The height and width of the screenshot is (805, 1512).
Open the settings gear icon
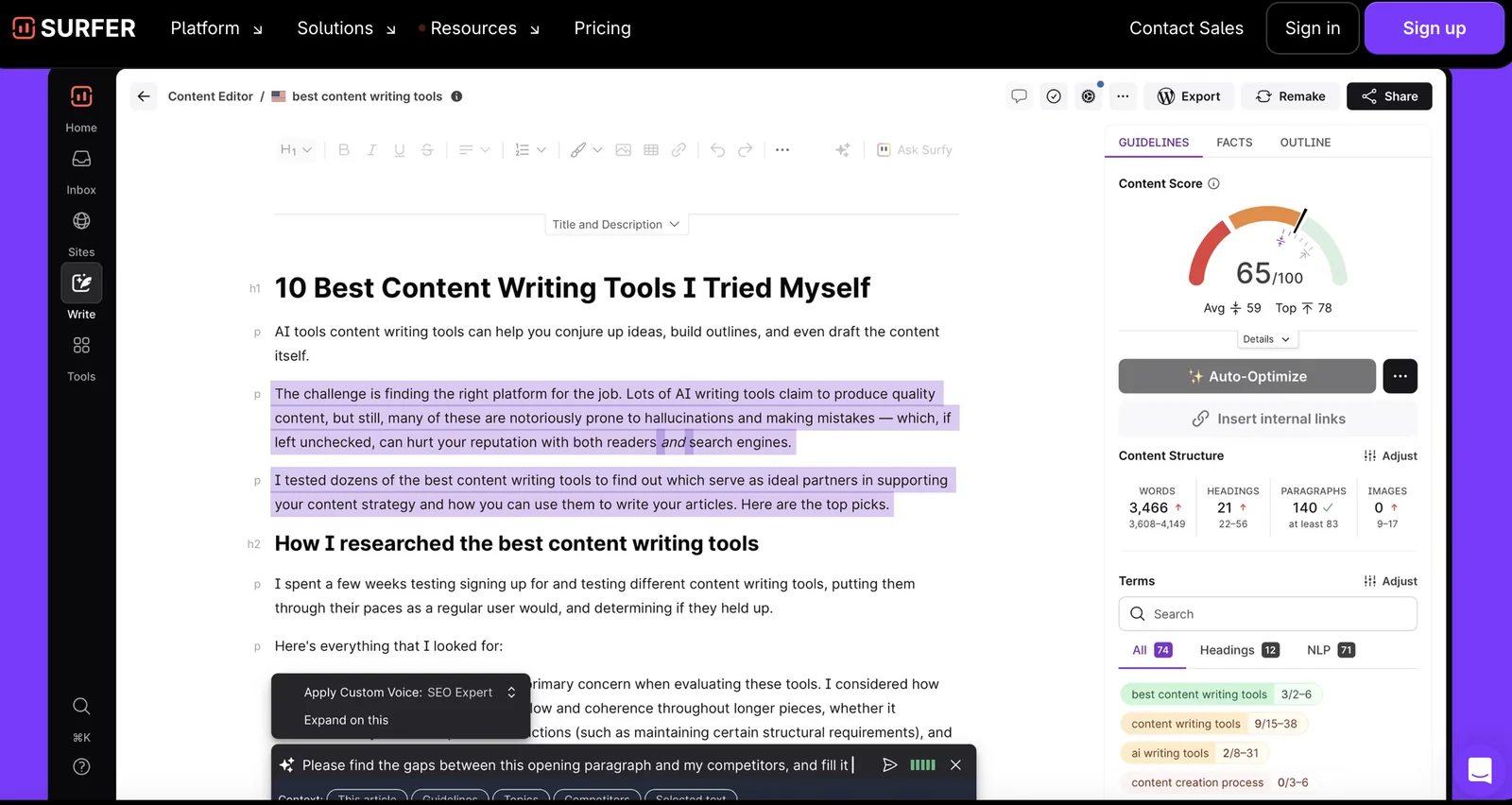1089,96
